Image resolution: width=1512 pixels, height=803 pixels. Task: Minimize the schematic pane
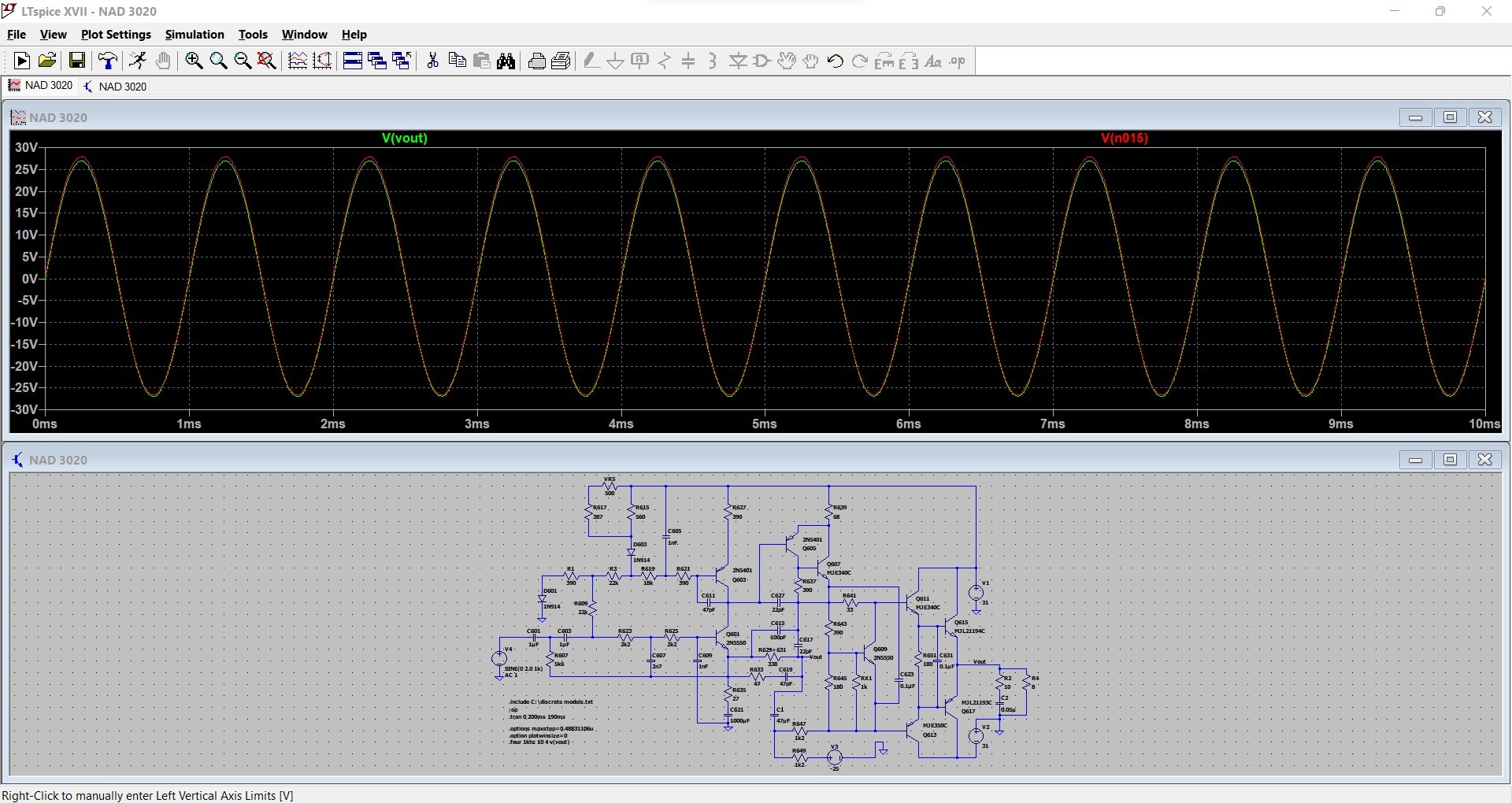[x=1415, y=460]
